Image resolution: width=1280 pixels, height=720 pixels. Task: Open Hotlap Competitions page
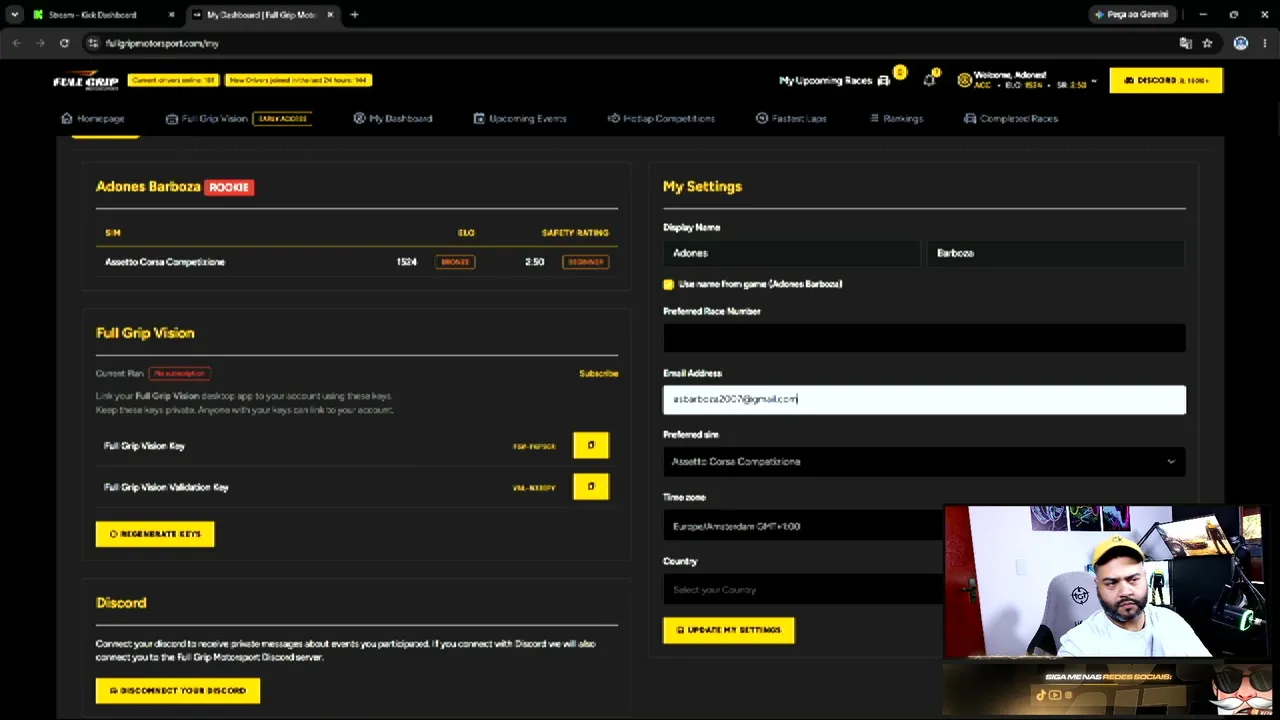tap(662, 118)
